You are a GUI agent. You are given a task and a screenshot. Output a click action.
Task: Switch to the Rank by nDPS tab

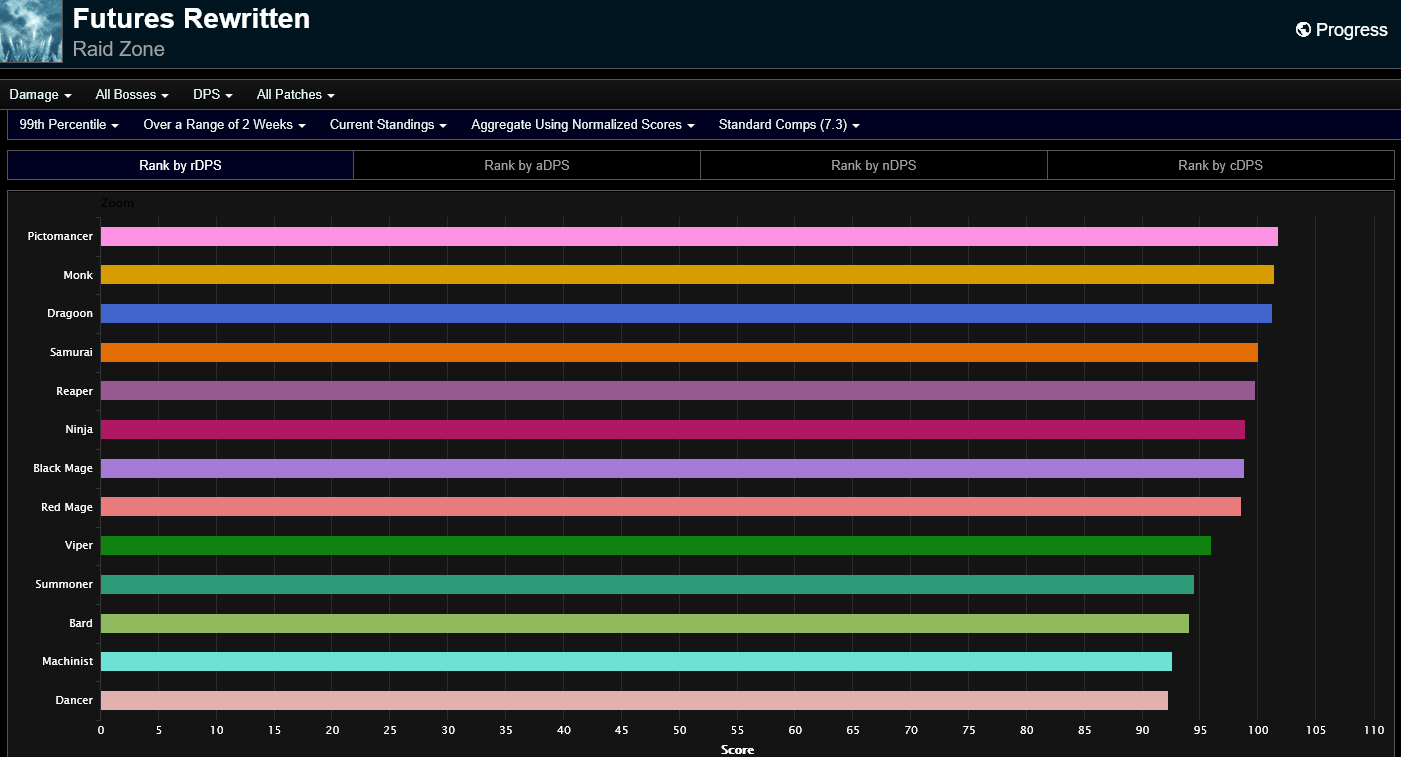point(873,165)
